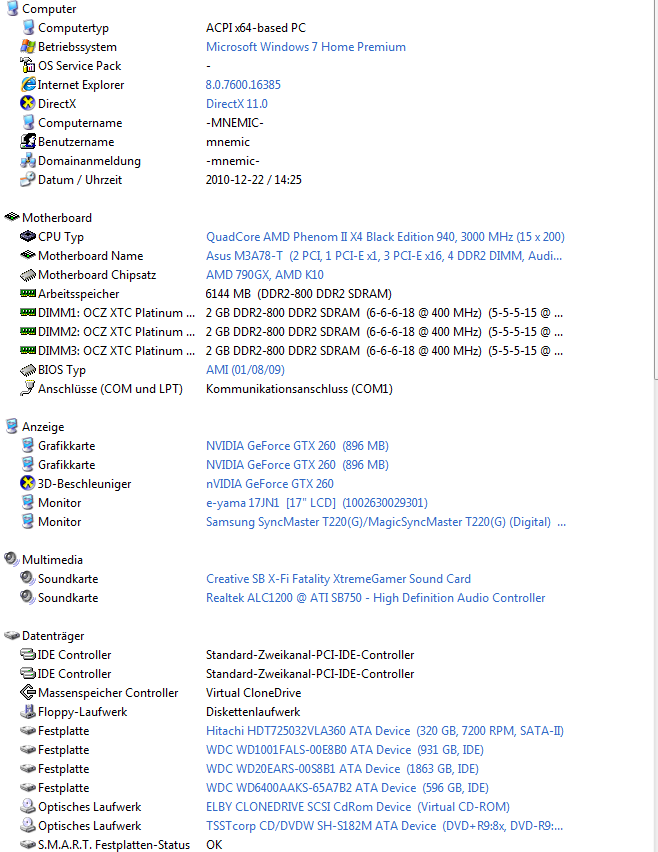Click the BIOS Typ chip icon
This screenshot has width=658, height=852.
point(28,370)
